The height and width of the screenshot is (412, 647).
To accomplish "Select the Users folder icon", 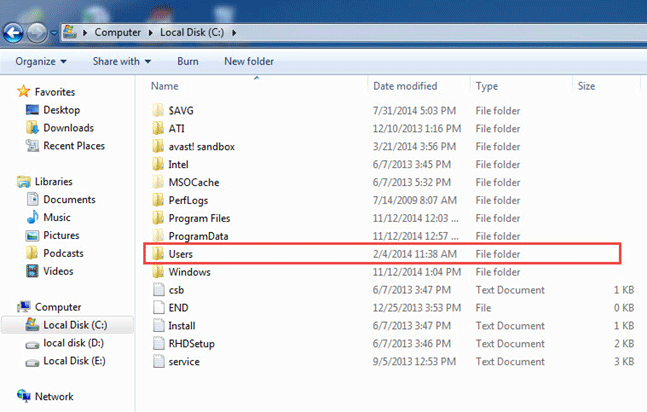I will click(158, 254).
